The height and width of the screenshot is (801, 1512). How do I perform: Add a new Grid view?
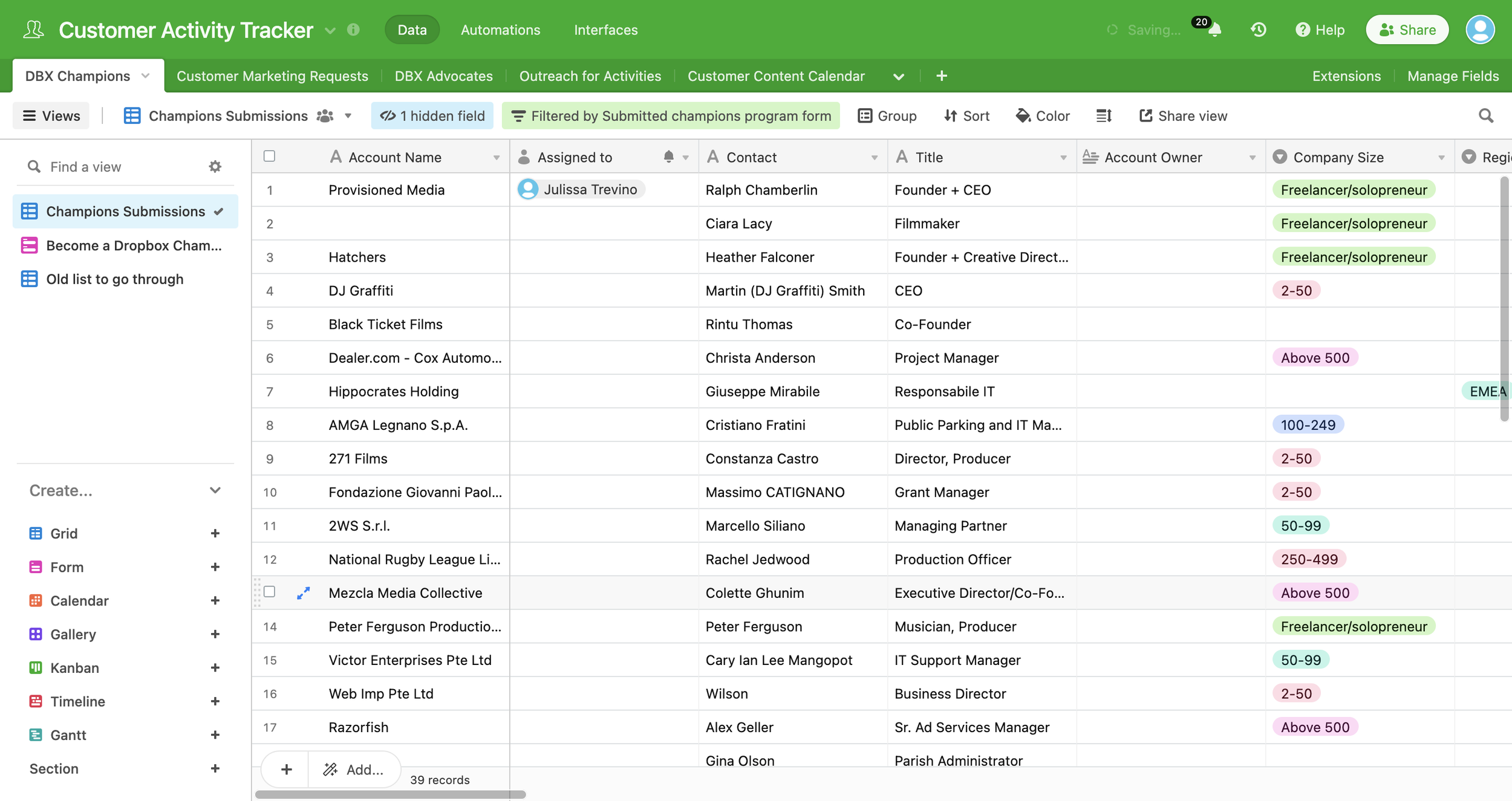click(x=215, y=533)
